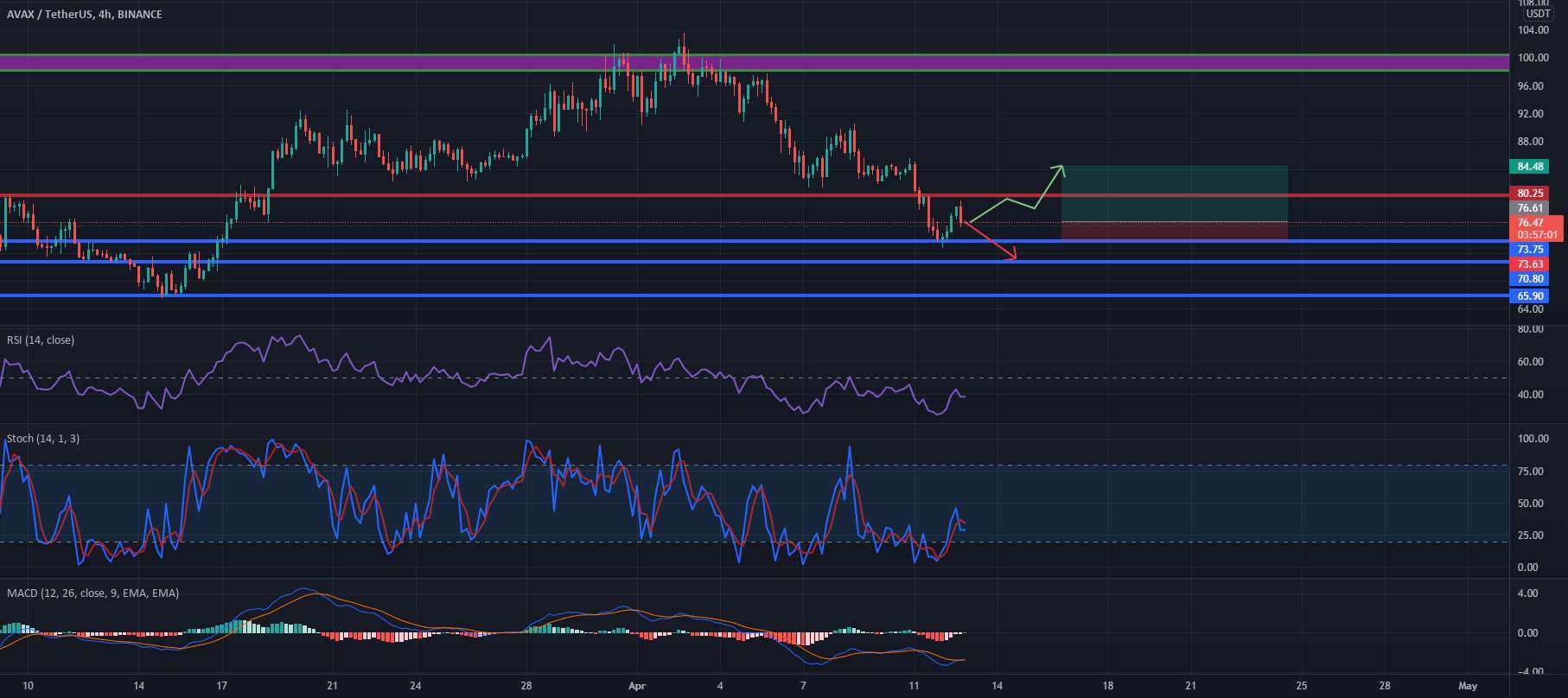This screenshot has width=1568, height=698.
Task: Select the red downward arrow drawing
Action: 990,241
